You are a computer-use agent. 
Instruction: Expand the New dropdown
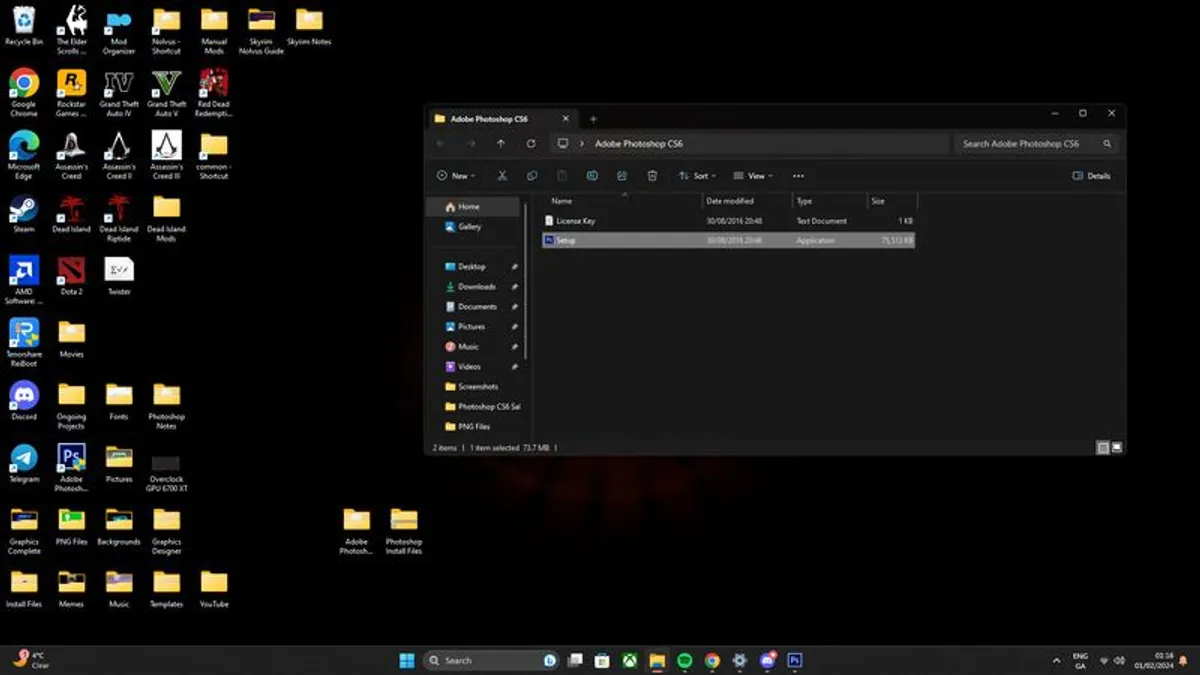[455, 175]
